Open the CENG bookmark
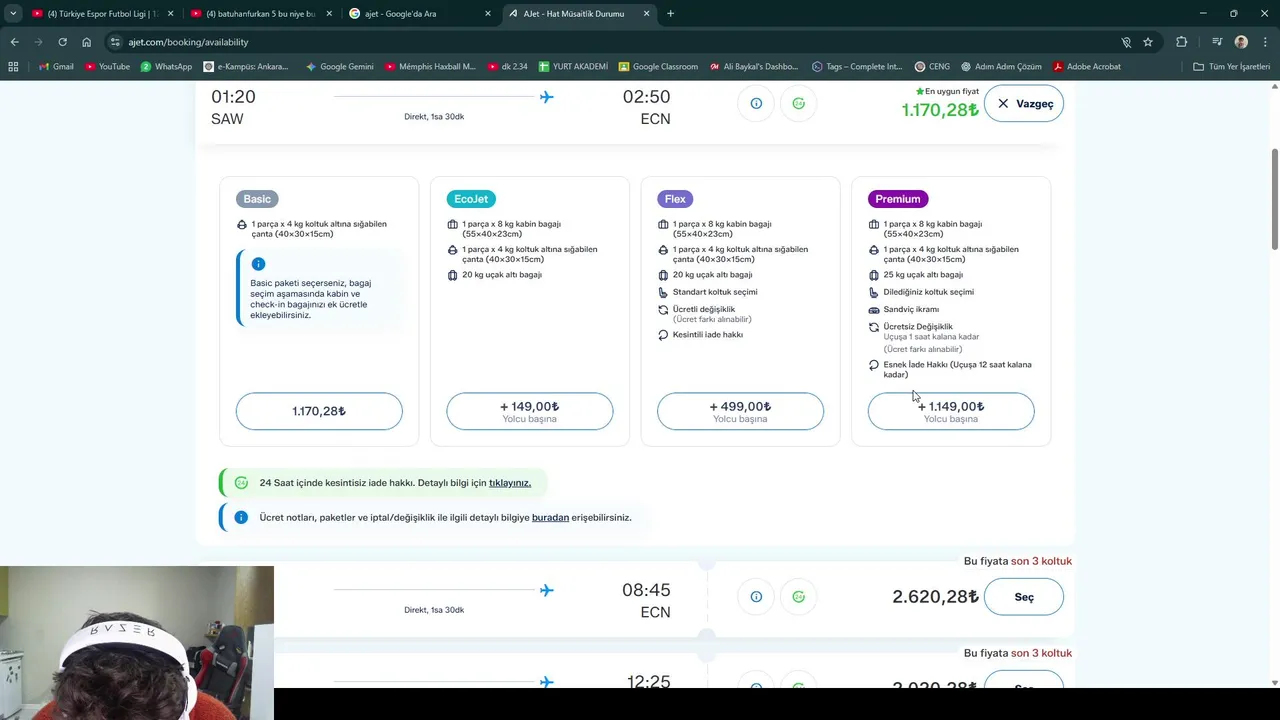Viewport: 1280px width, 720px height. click(932, 67)
